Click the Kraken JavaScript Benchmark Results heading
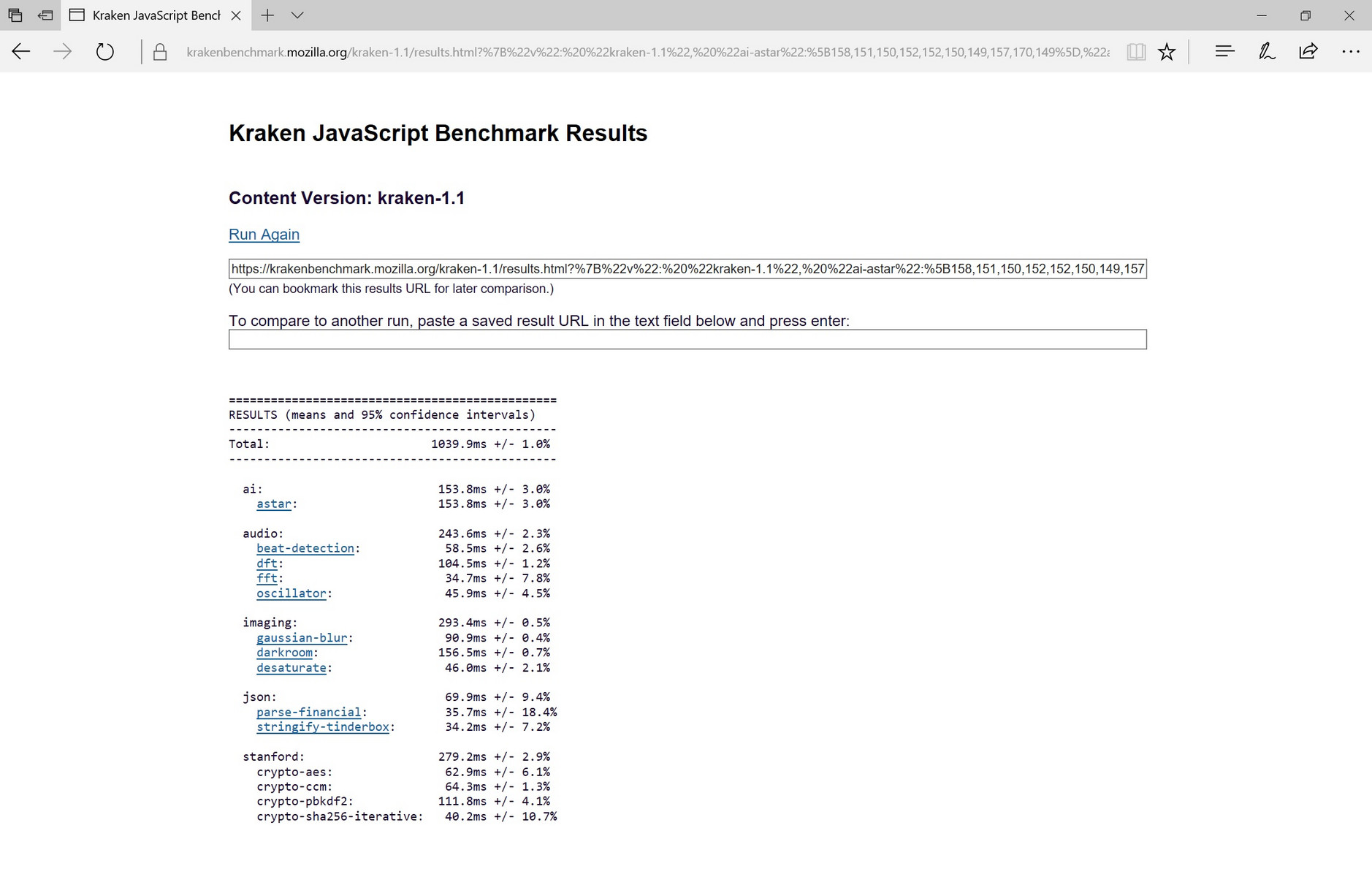Image resolution: width=1372 pixels, height=877 pixels. 438,133
